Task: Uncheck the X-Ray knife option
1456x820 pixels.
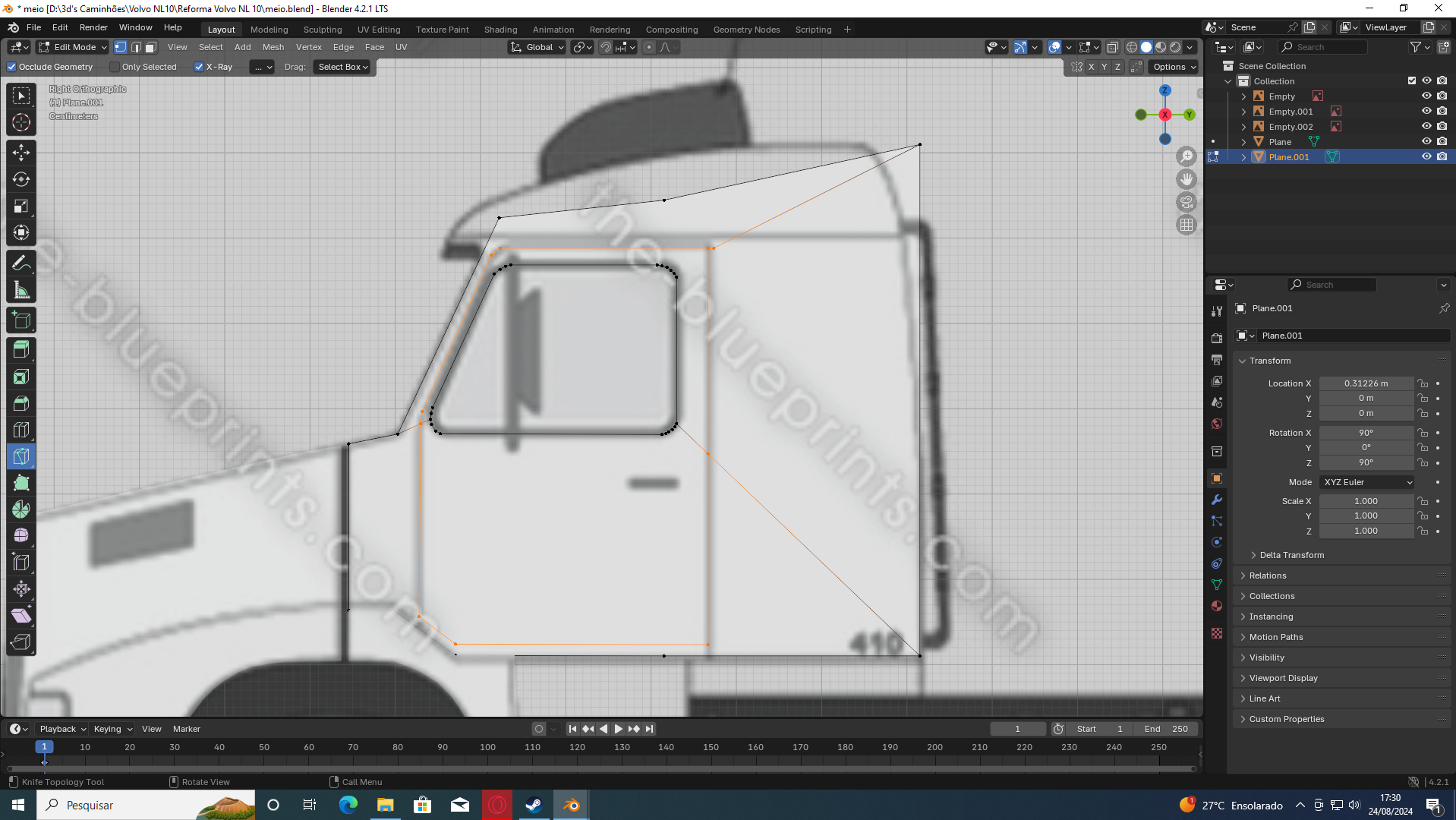Action: [x=199, y=67]
